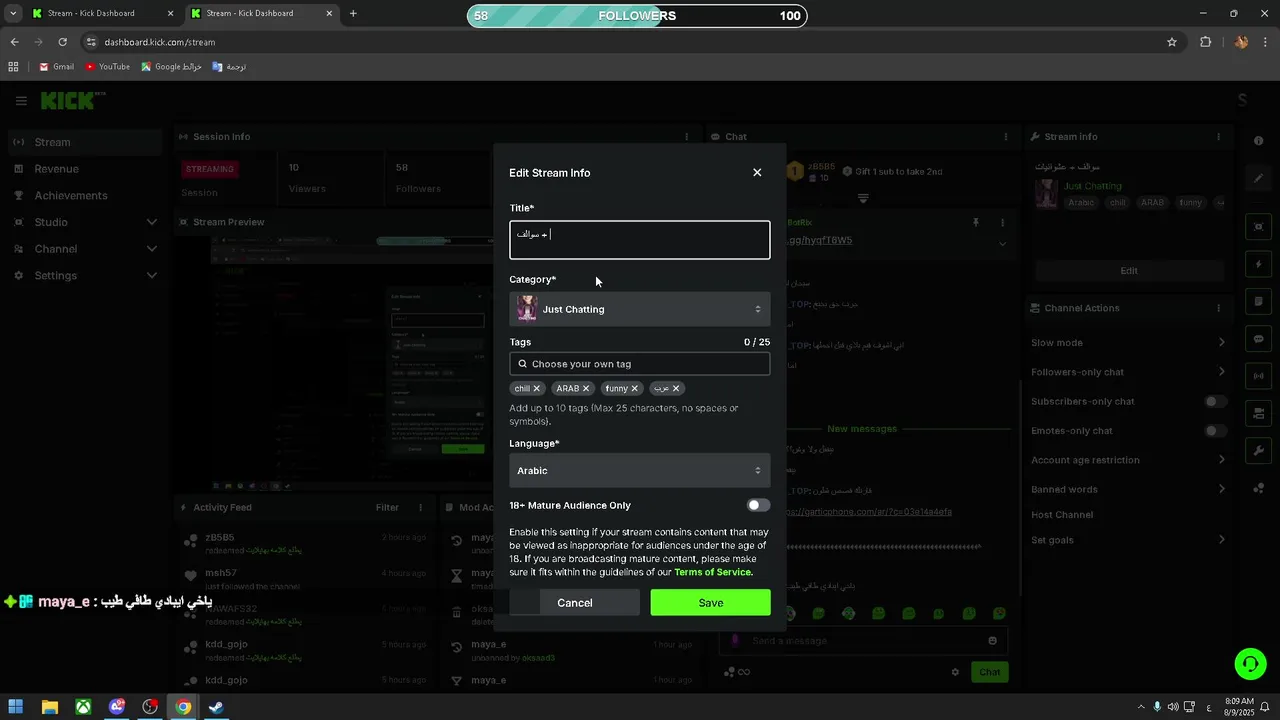This screenshot has width=1280, height=720.
Task: Expand Followers-only chat options
Action: coord(1222,372)
